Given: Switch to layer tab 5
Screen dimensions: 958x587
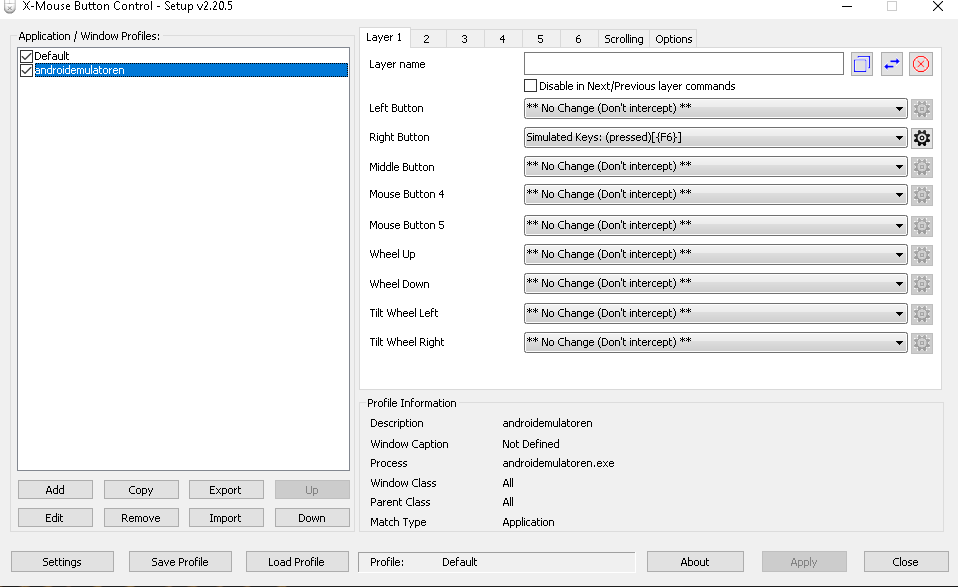Looking at the screenshot, I should click(x=540, y=39).
